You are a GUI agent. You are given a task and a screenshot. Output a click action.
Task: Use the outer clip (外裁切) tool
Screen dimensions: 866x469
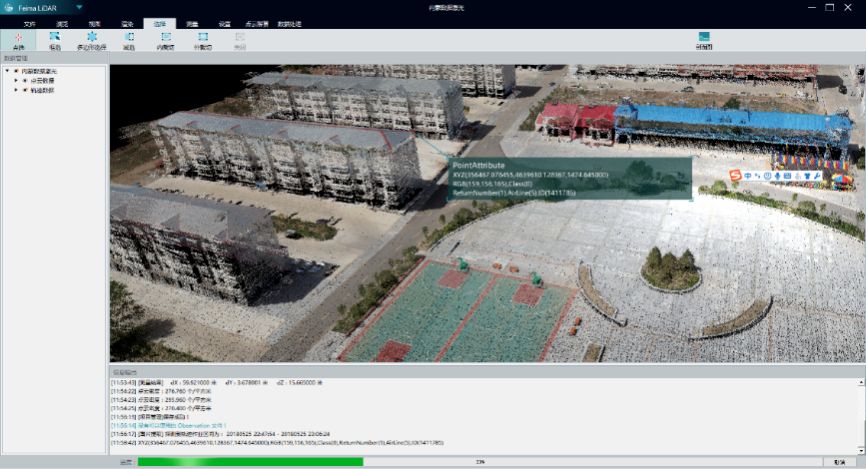pyautogui.click(x=203, y=40)
